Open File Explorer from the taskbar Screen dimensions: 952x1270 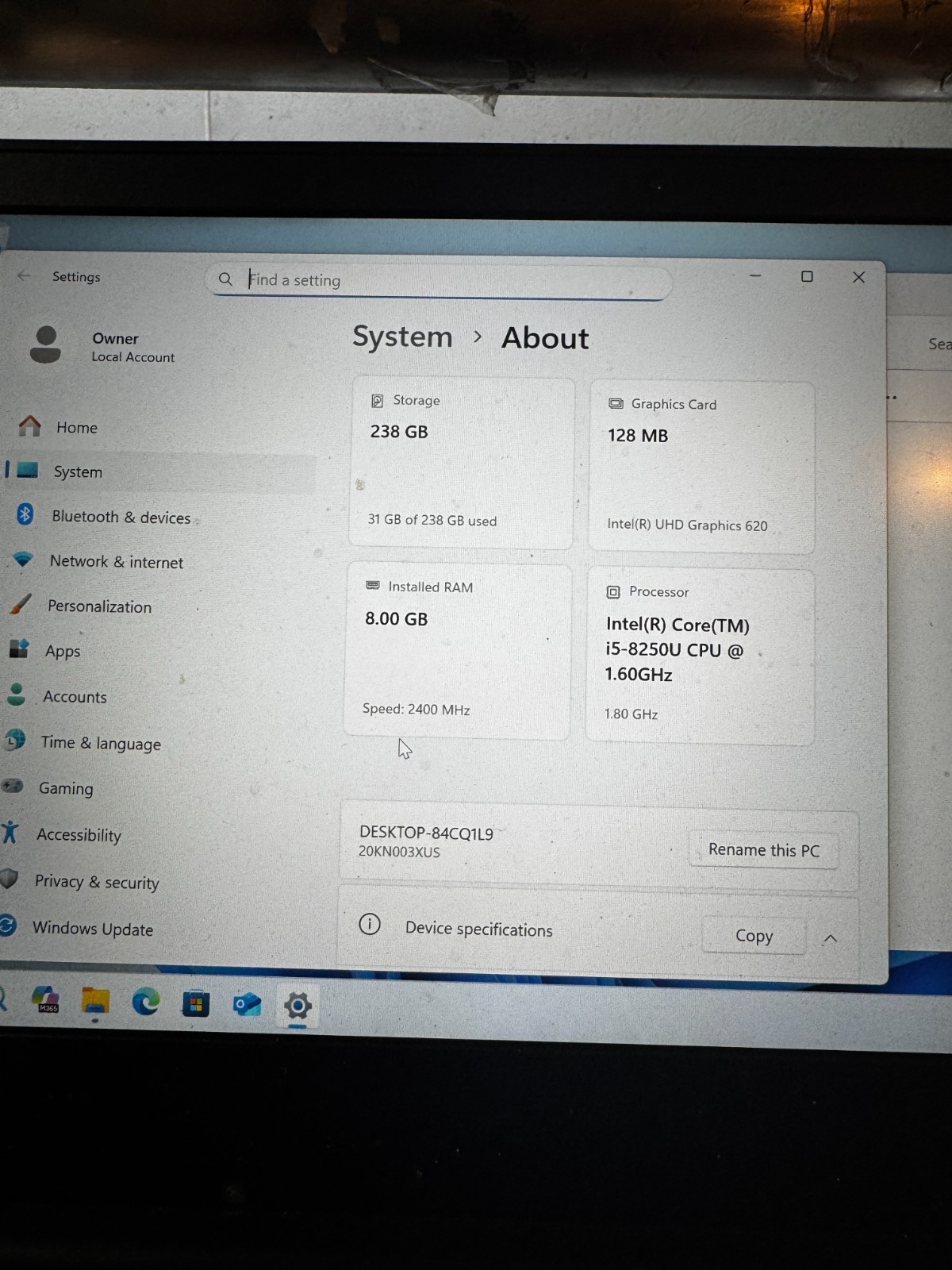(96, 1002)
